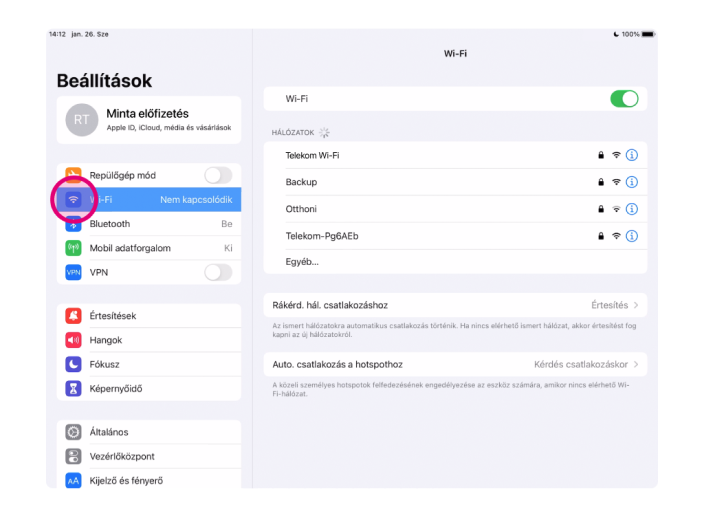Viewport: 704px width, 514px height.
Task: Open Minta előfizetés Apple ID profile
Action: pyautogui.click(x=148, y=120)
